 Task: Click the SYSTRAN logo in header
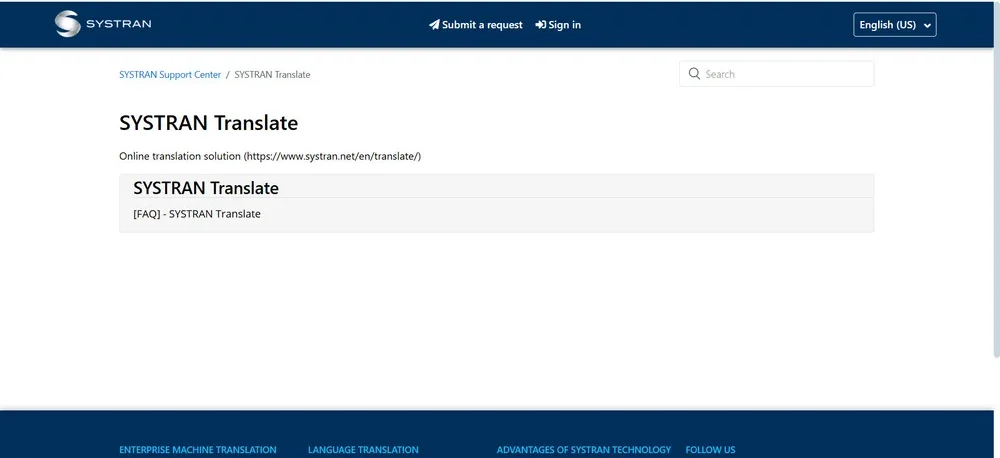click(103, 24)
